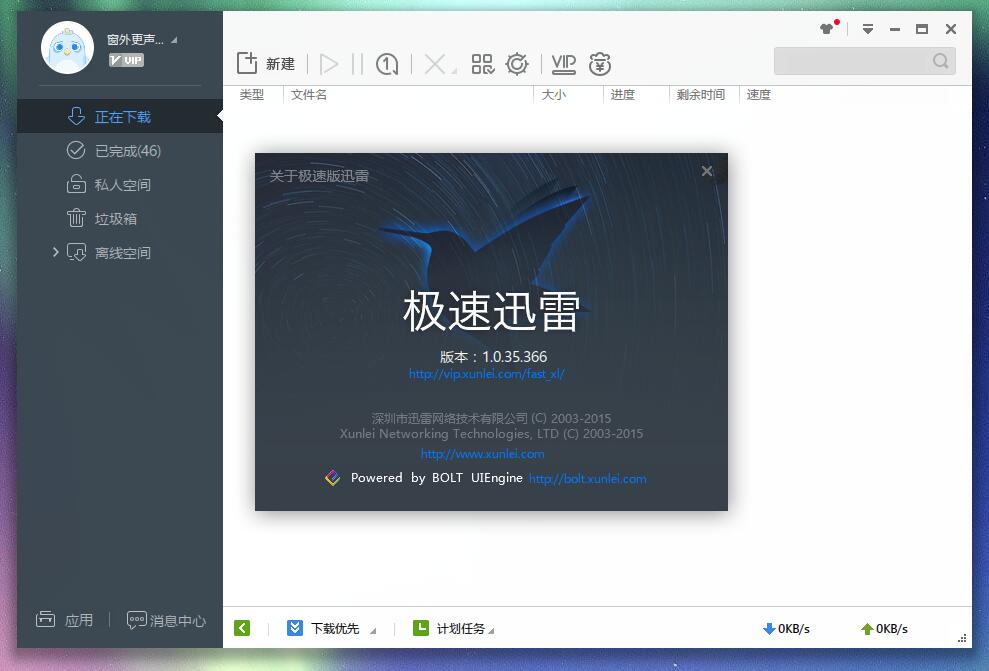Viewport: 989px width, 671px height.
Task: Expand the 计划任务 dropdown arrow
Action: pos(491,631)
